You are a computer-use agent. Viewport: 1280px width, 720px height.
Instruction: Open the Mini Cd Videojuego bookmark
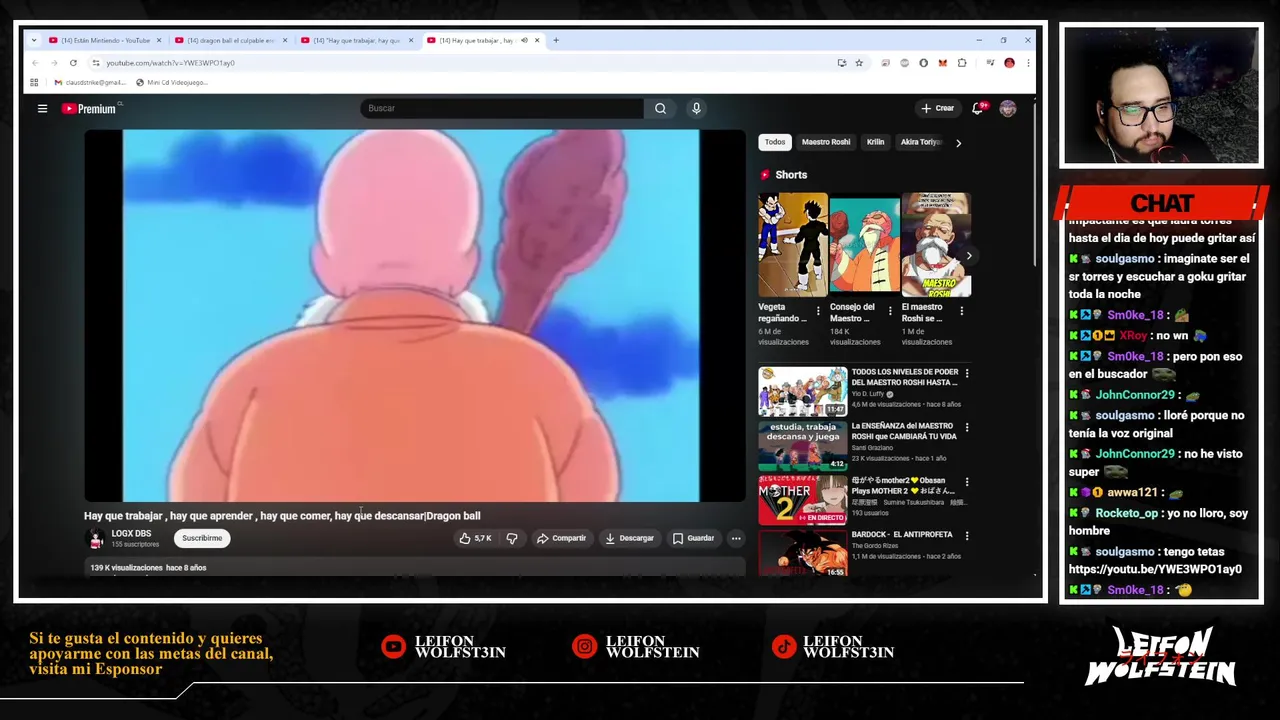coord(171,83)
